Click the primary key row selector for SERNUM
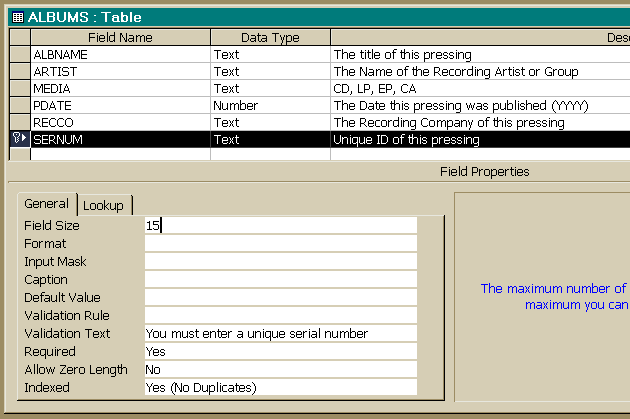Screen dimensions: 630x419 click(20, 139)
